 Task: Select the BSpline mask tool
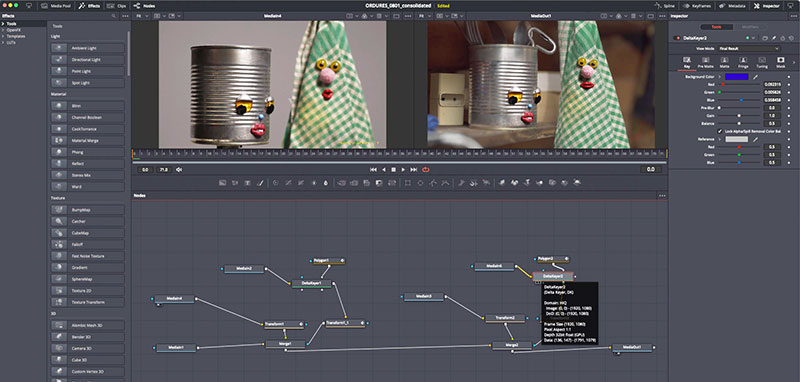pyautogui.click(x=444, y=183)
